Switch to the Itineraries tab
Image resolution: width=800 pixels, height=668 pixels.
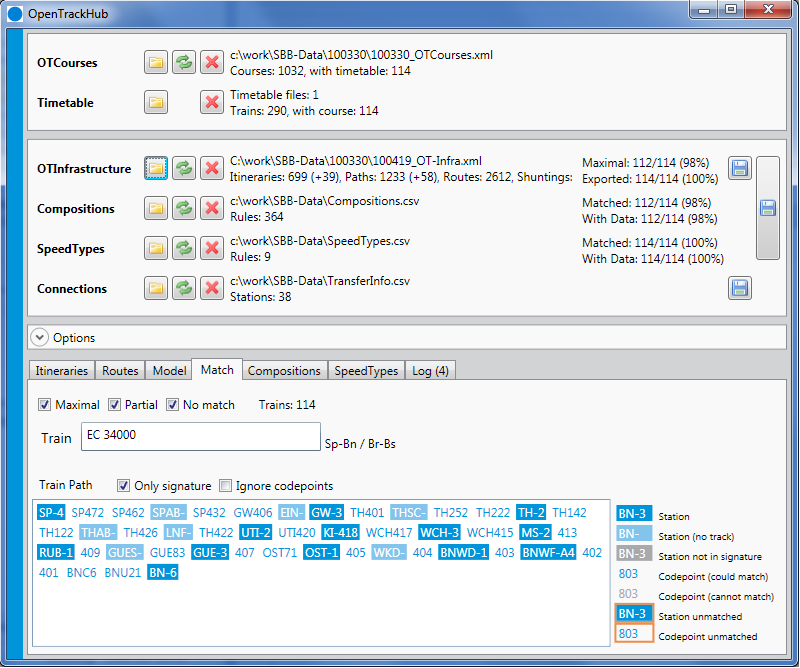coord(61,370)
